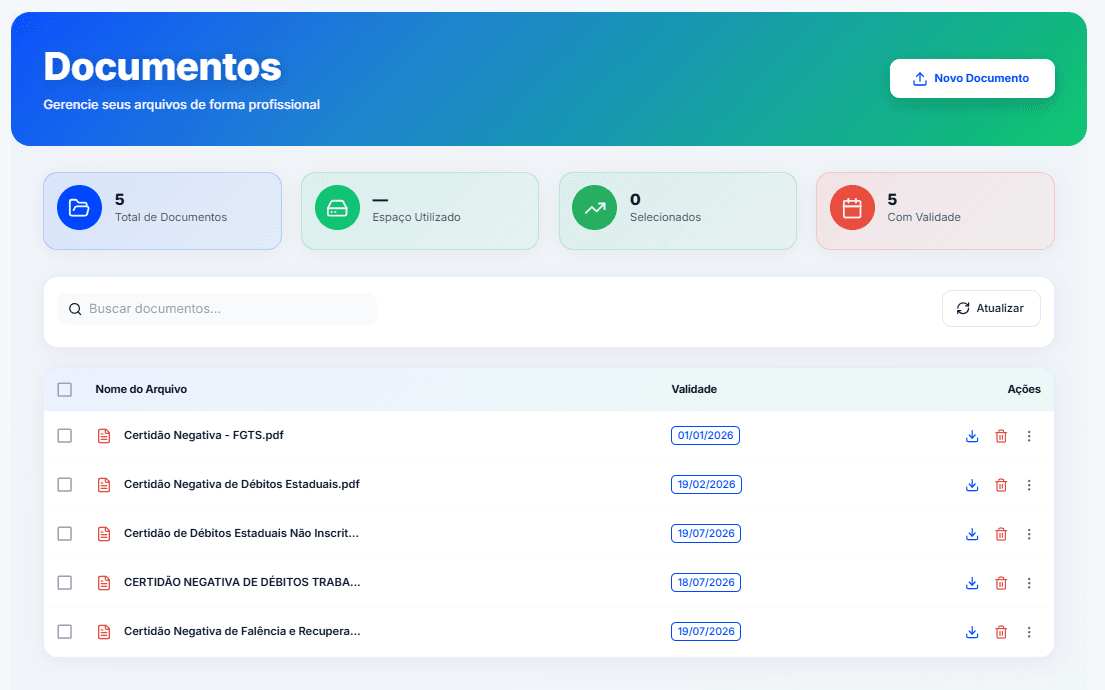Image resolution: width=1105 pixels, height=690 pixels.
Task: Toggle the select-all checkbox in table header
Action: coord(65,389)
